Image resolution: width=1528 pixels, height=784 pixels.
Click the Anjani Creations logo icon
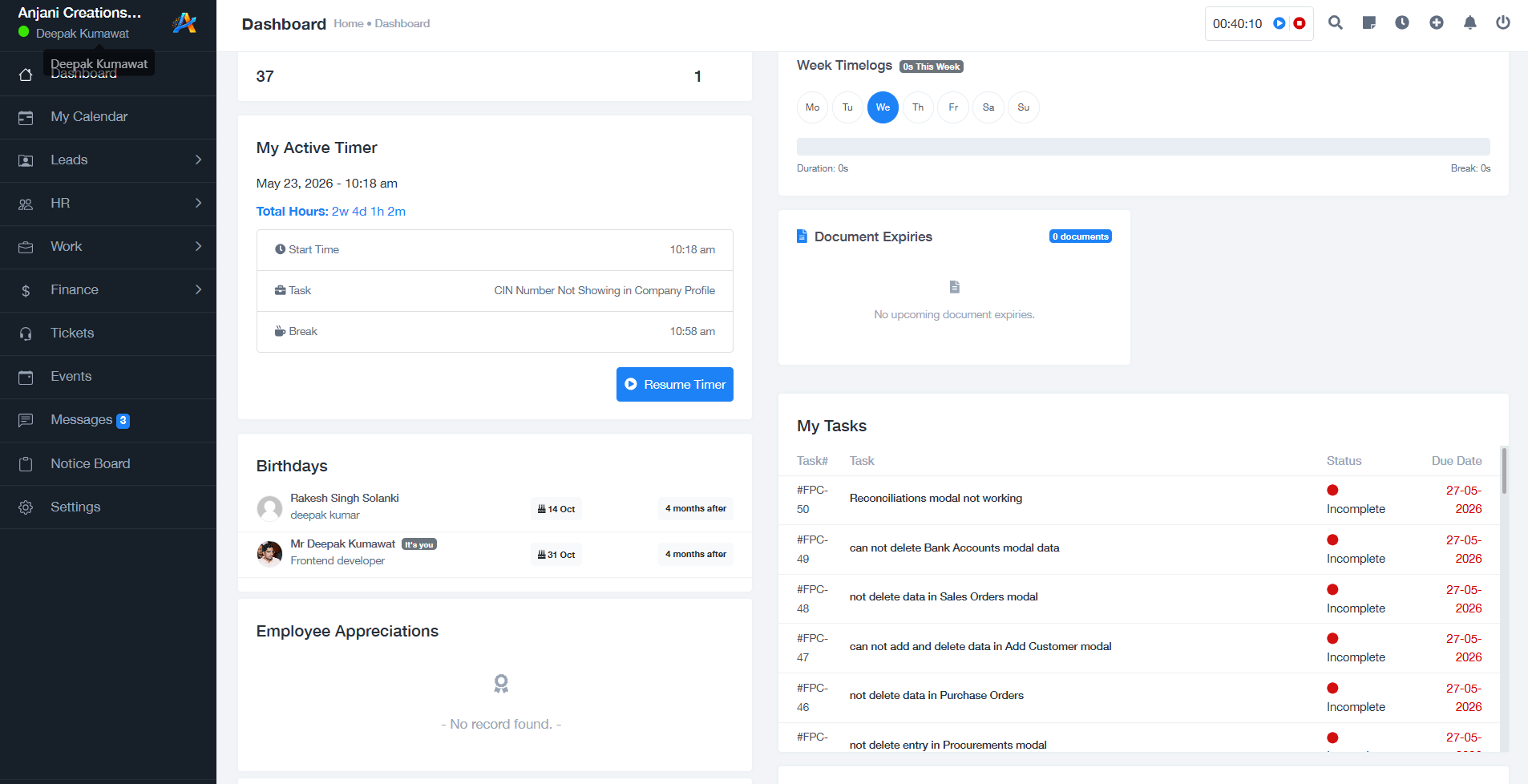point(184,23)
